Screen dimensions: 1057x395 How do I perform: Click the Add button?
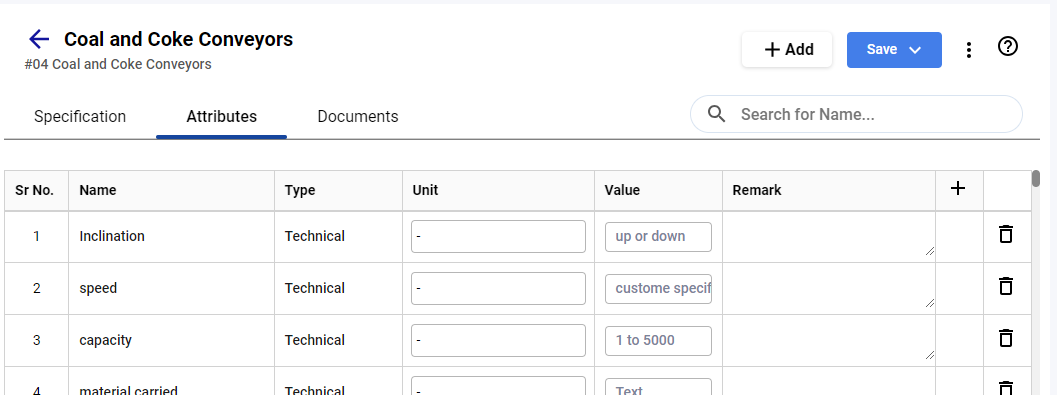tap(787, 49)
